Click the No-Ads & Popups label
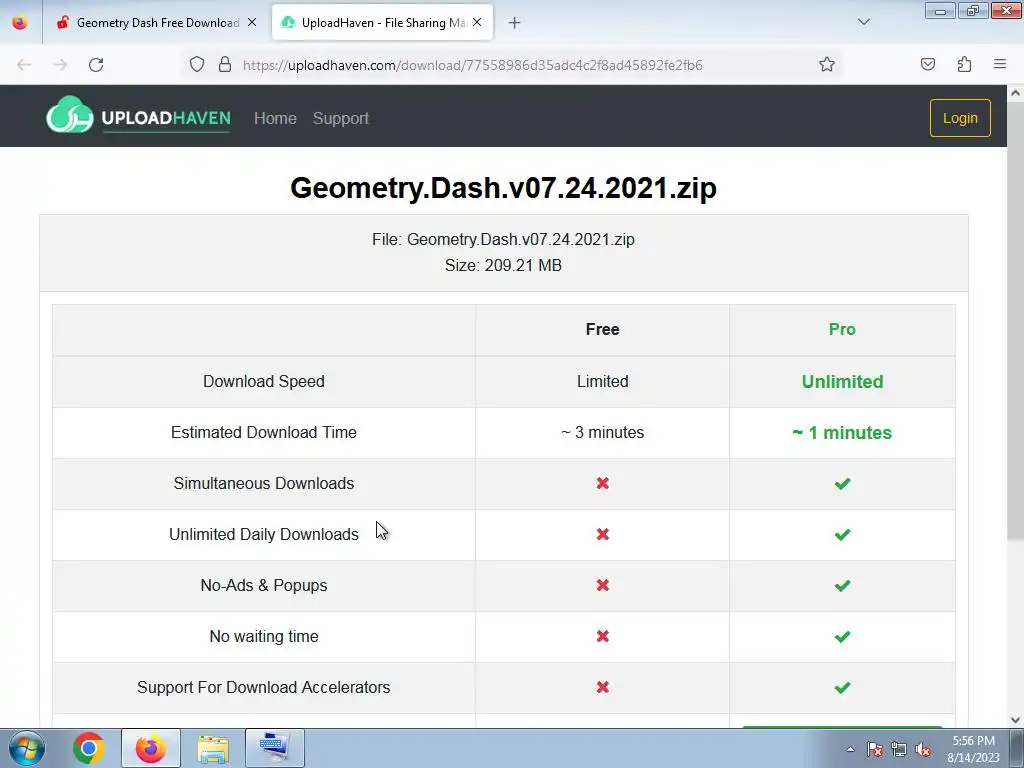The height and width of the screenshot is (768, 1024). 264,585
